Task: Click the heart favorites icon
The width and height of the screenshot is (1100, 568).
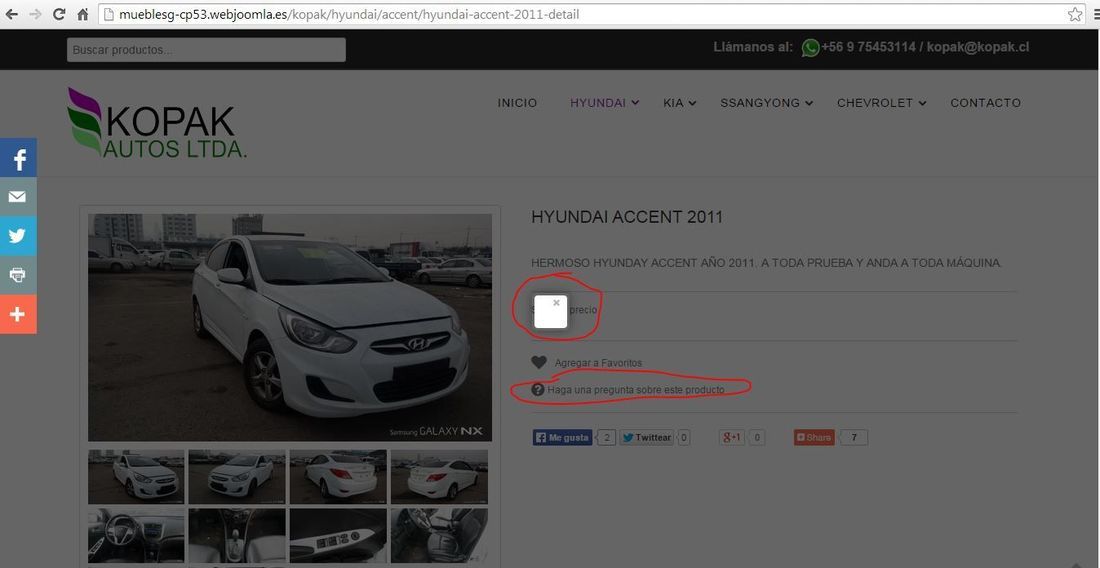Action: (539, 363)
